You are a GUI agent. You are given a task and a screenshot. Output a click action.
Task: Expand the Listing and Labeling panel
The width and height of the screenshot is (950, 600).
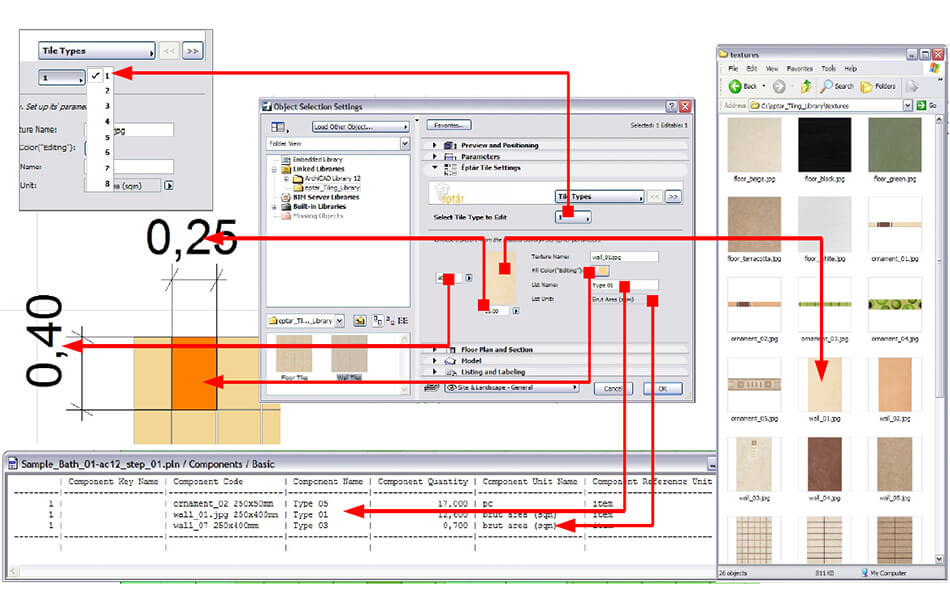(434, 372)
